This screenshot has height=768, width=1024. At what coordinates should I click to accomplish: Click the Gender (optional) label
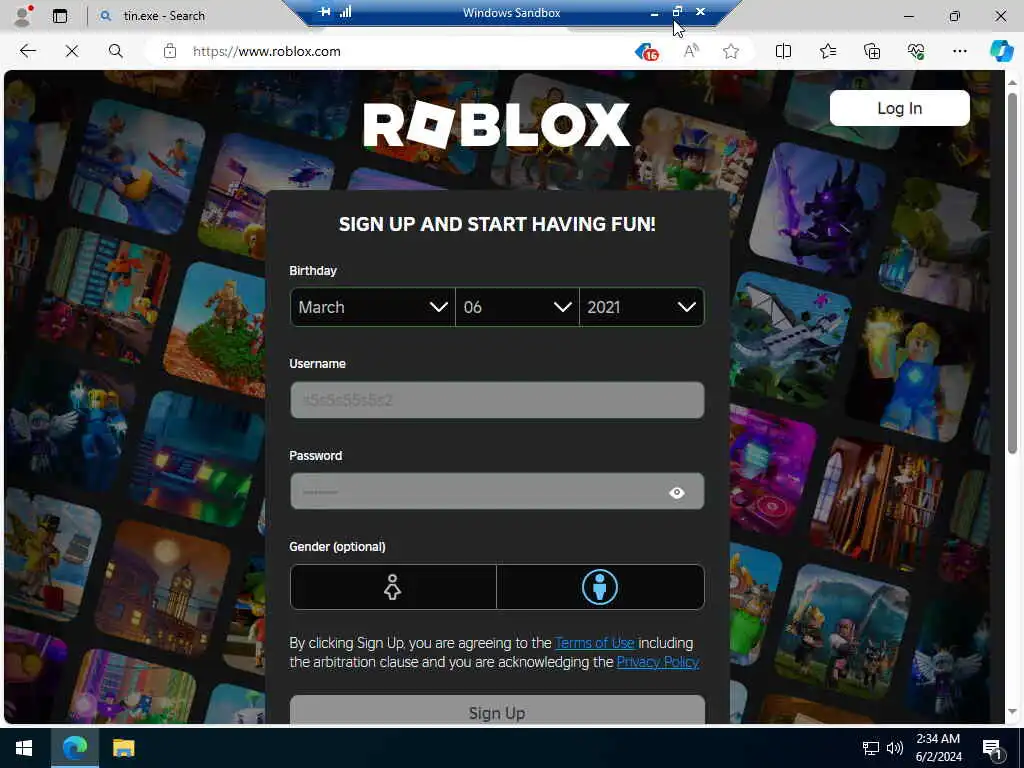pyautogui.click(x=338, y=547)
